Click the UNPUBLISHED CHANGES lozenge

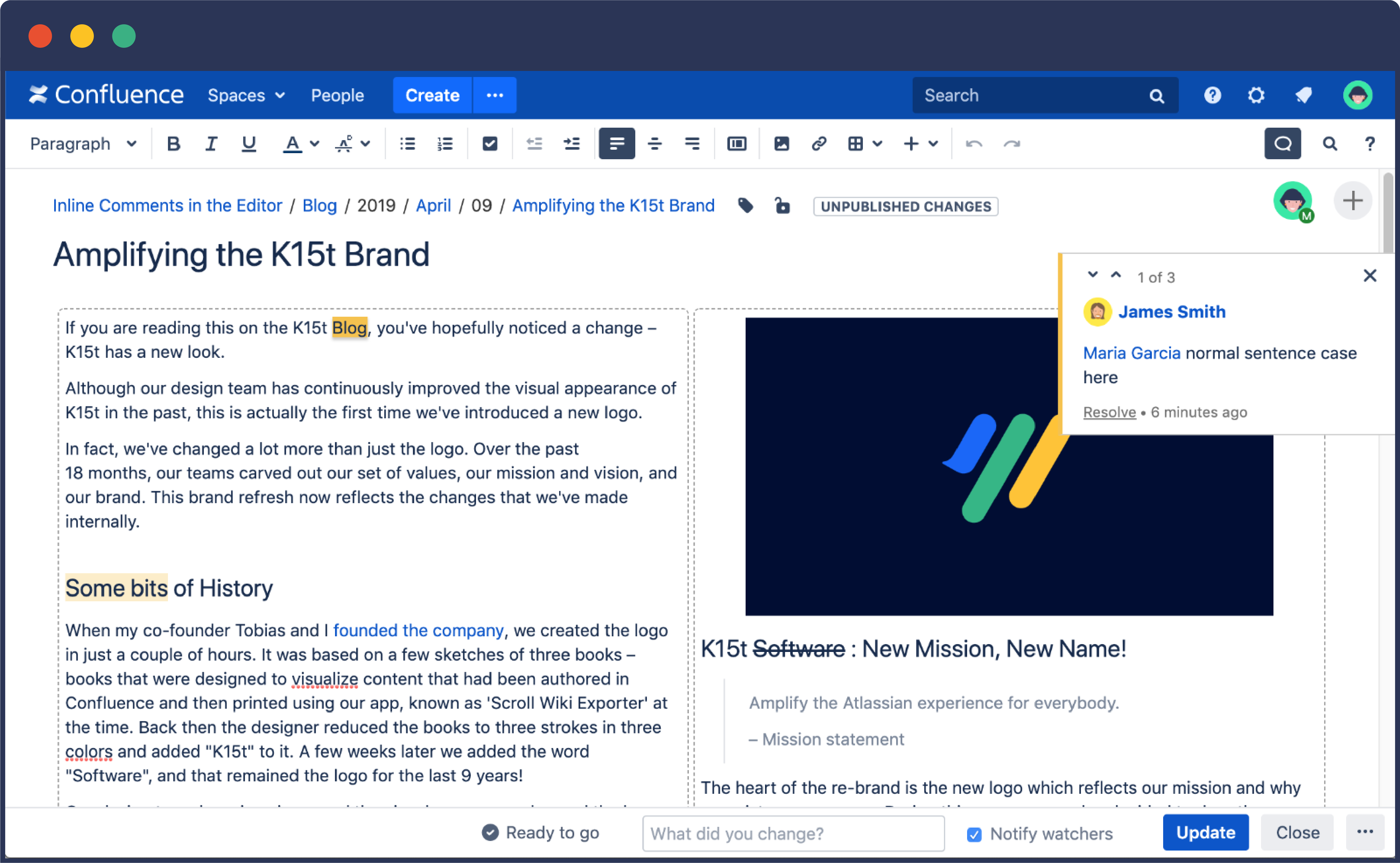coord(906,206)
